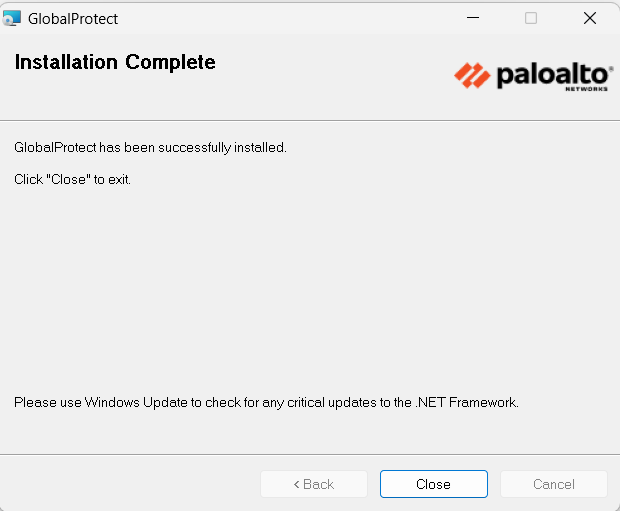620x511 pixels.
Task: Click the word "GlobalProtect" in success message
Action: click(x=55, y=147)
